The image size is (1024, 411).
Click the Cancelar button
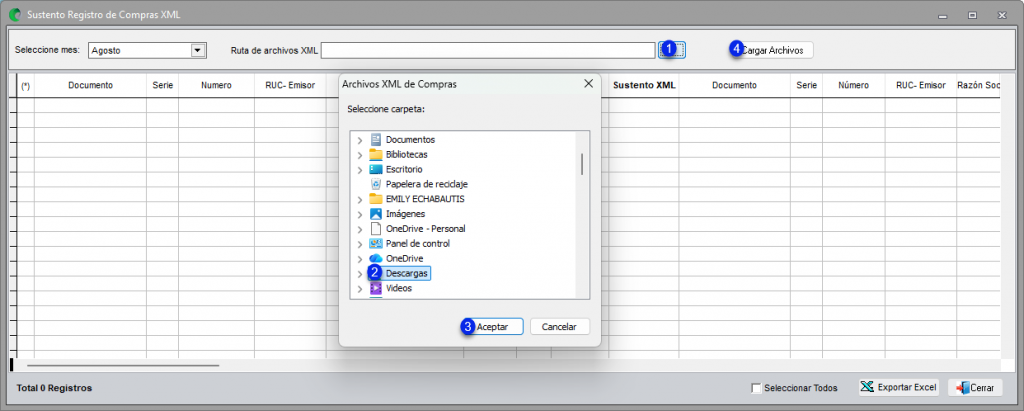(x=560, y=326)
